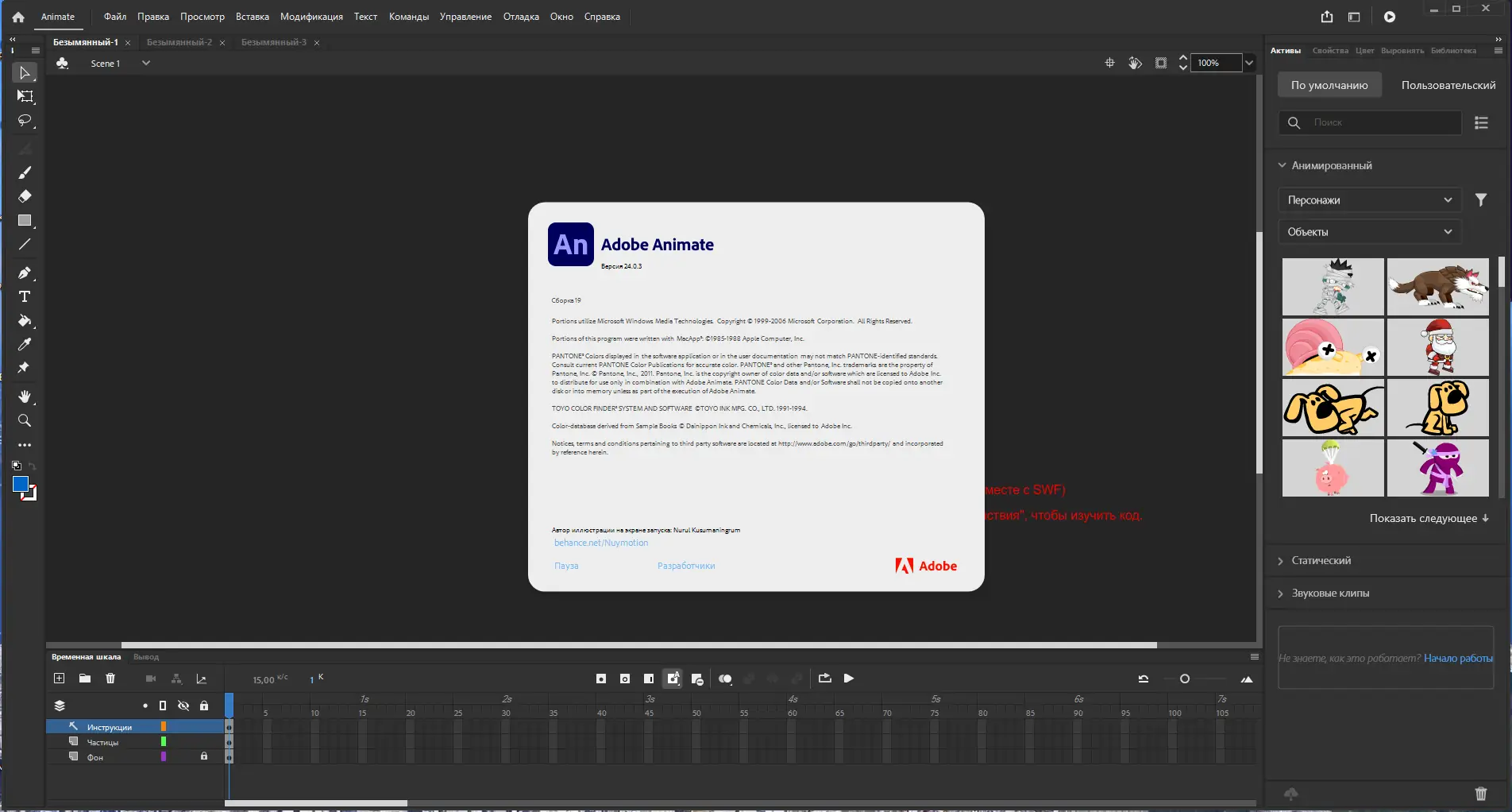Click the Test Movie play button
The image size is (1512, 812).
pyautogui.click(x=1390, y=17)
